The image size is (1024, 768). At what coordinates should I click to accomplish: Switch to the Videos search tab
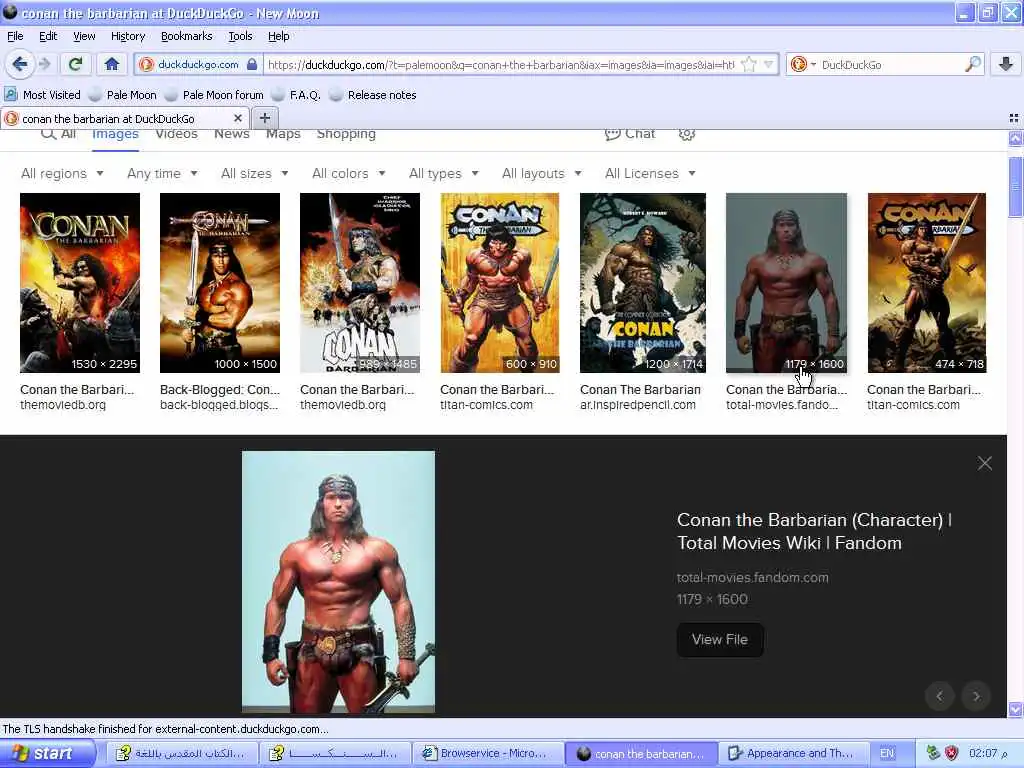click(x=176, y=134)
